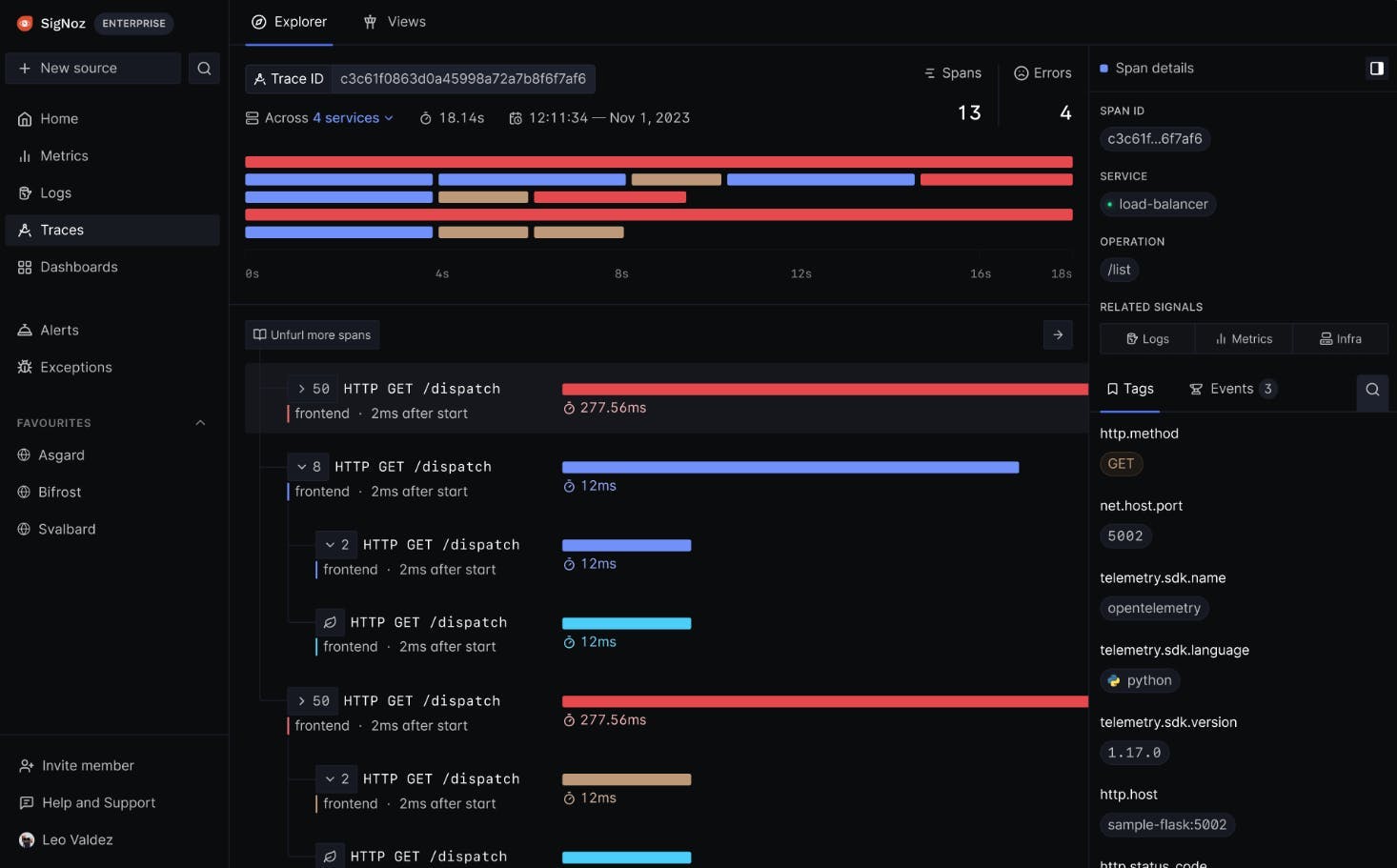Image resolution: width=1397 pixels, height=868 pixels.
Task: Show related Infra signals
Action: click(x=1340, y=339)
